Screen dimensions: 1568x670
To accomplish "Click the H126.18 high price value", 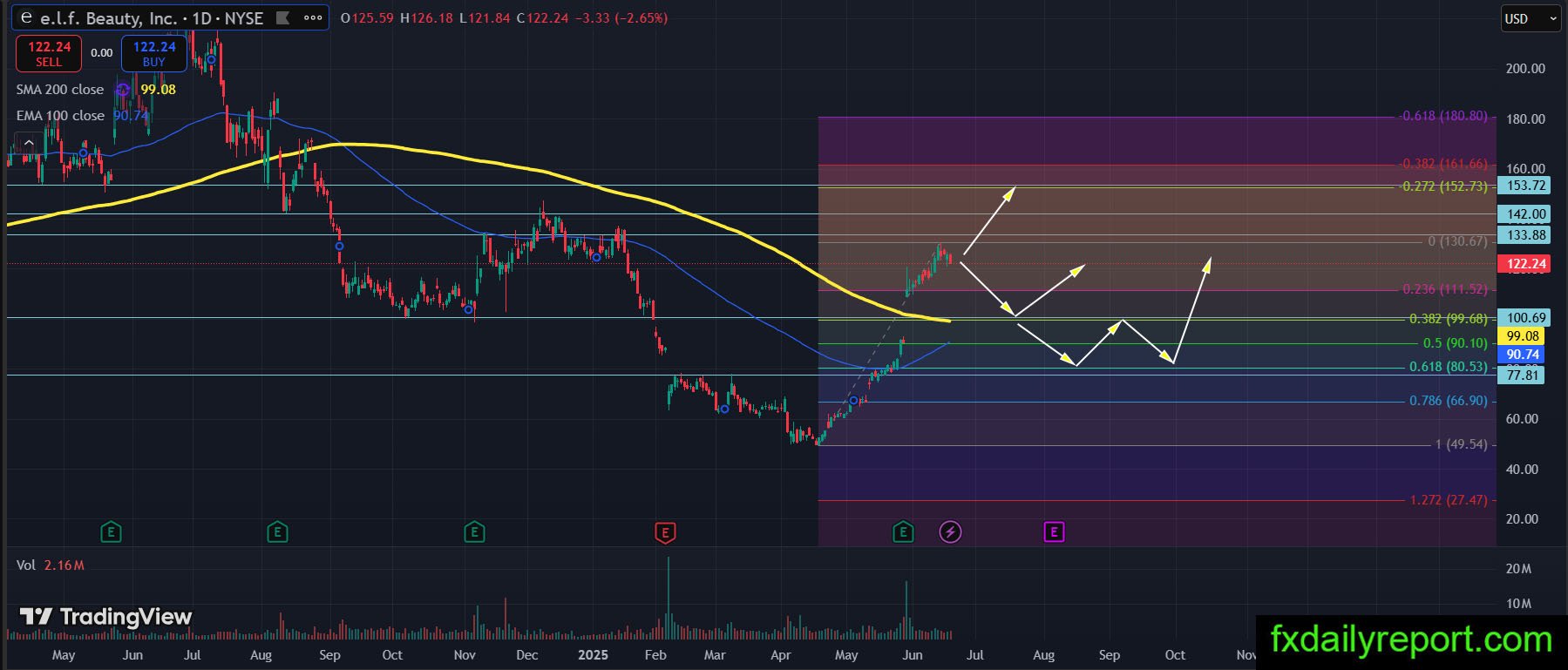I will tap(426, 17).
